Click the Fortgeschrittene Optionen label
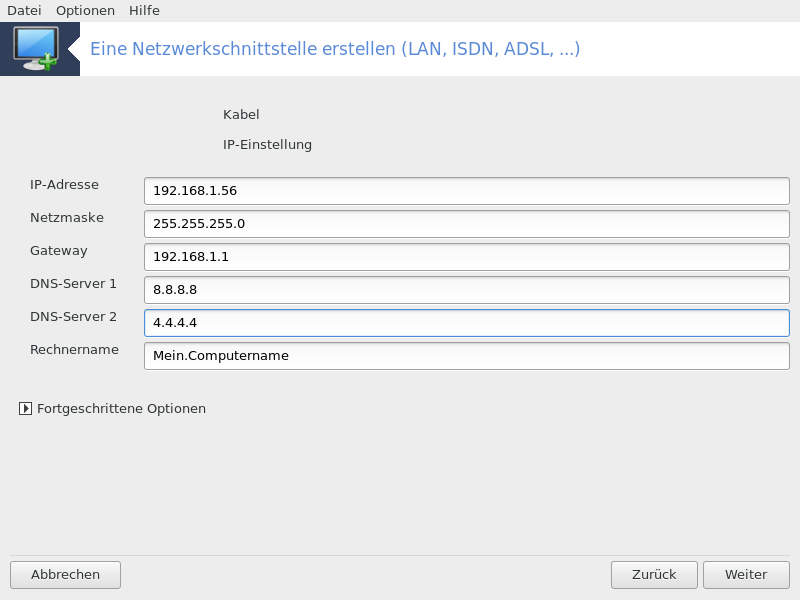The height and width of the screenshot is (600, 800). [121, 409]
